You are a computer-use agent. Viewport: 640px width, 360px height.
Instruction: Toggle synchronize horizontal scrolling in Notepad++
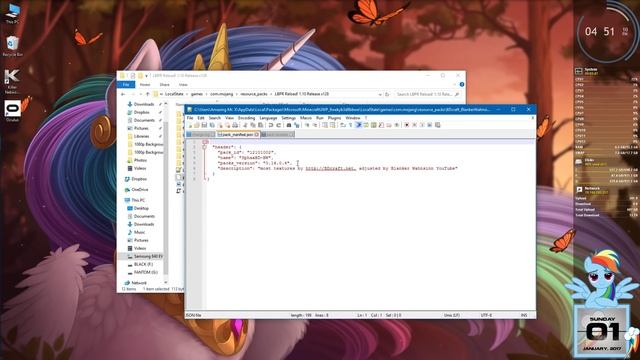coord(332,125)
